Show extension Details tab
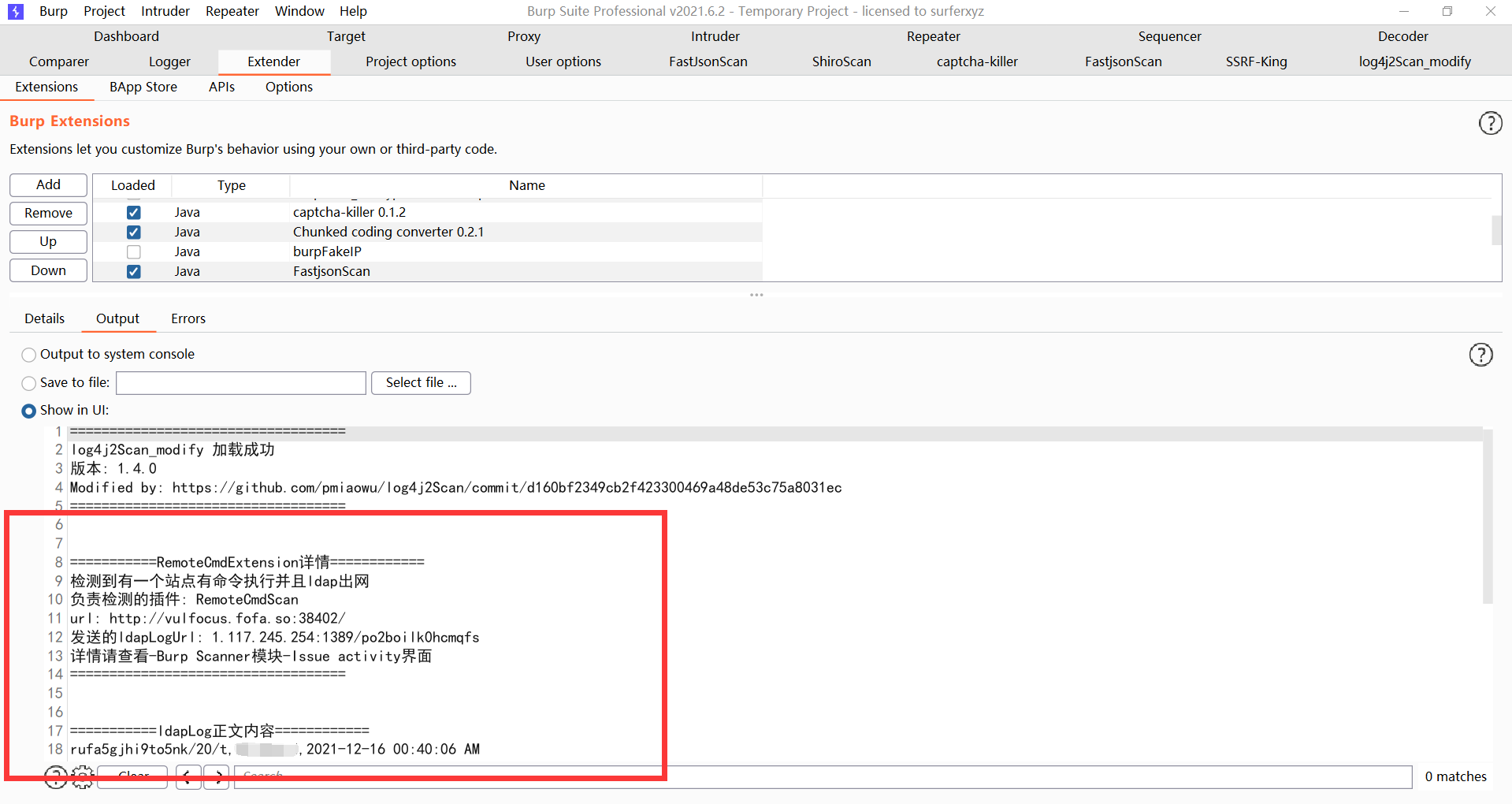Viewport: 1512px width, 804px height. [44, 318]
